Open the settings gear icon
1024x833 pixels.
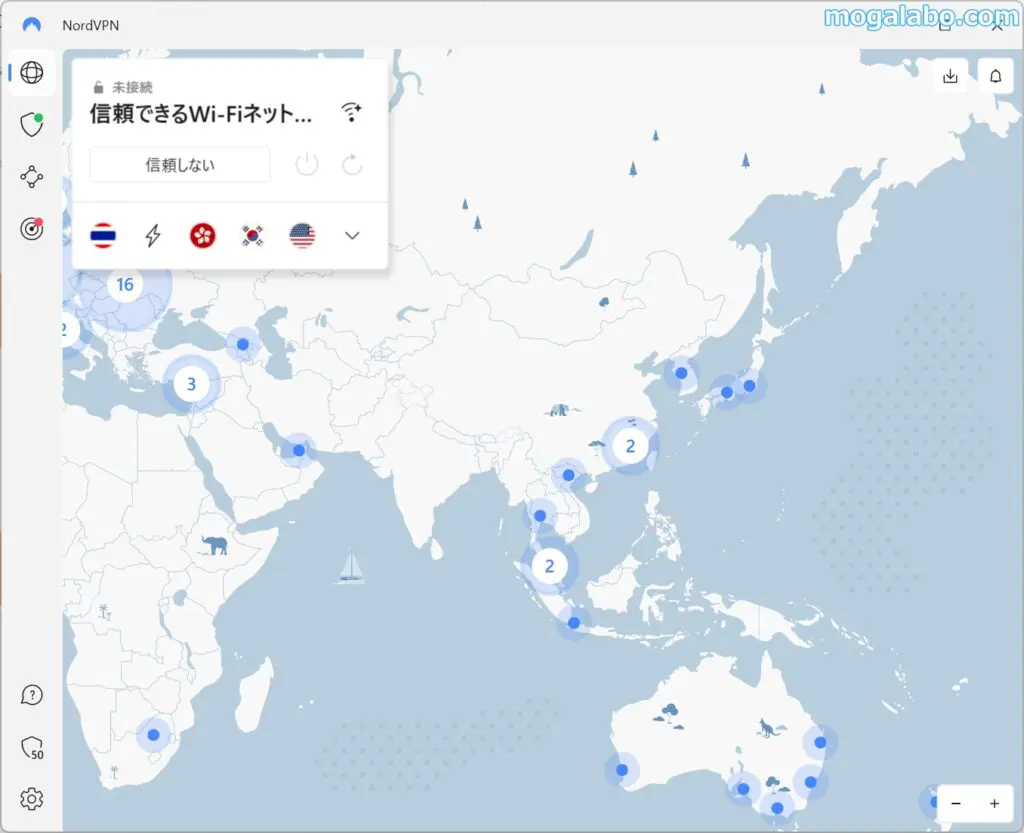pos(32,799)
